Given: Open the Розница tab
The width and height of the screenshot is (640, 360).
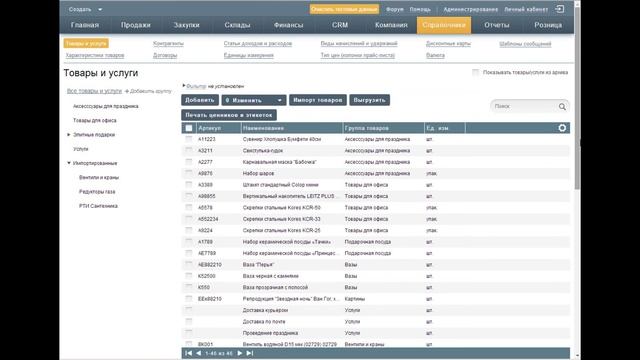Looking at the screenshot, I should [x=548, y=25].
